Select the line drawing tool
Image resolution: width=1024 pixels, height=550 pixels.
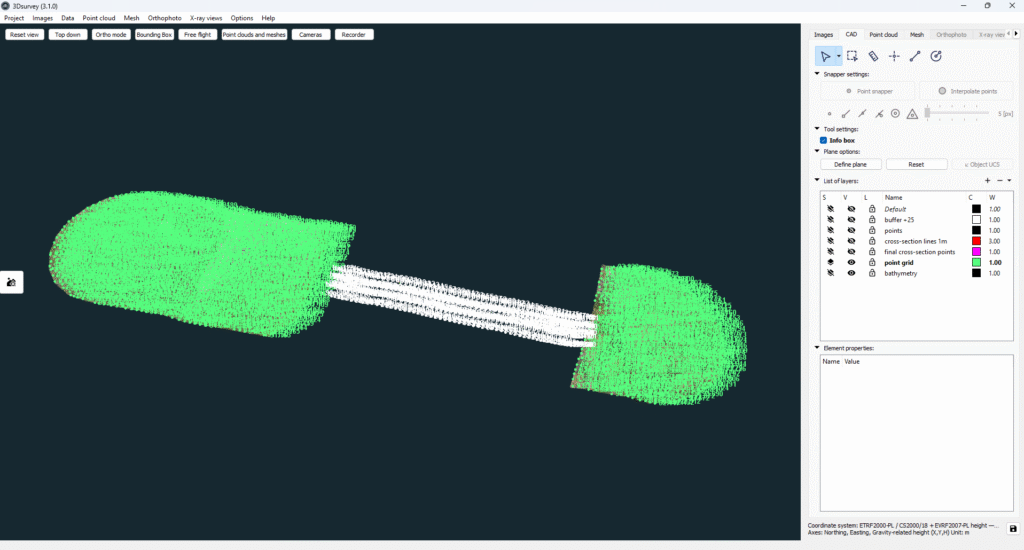click(915, 56)
